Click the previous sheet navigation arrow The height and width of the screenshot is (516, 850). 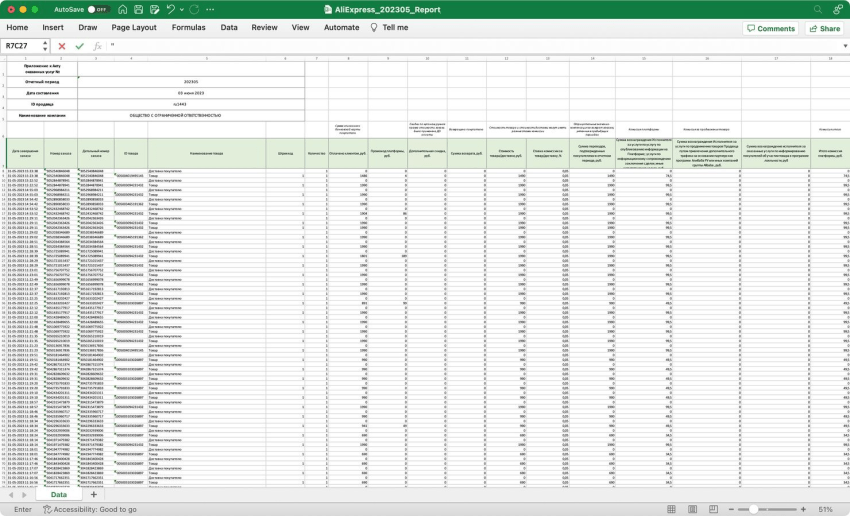(11, 494)
